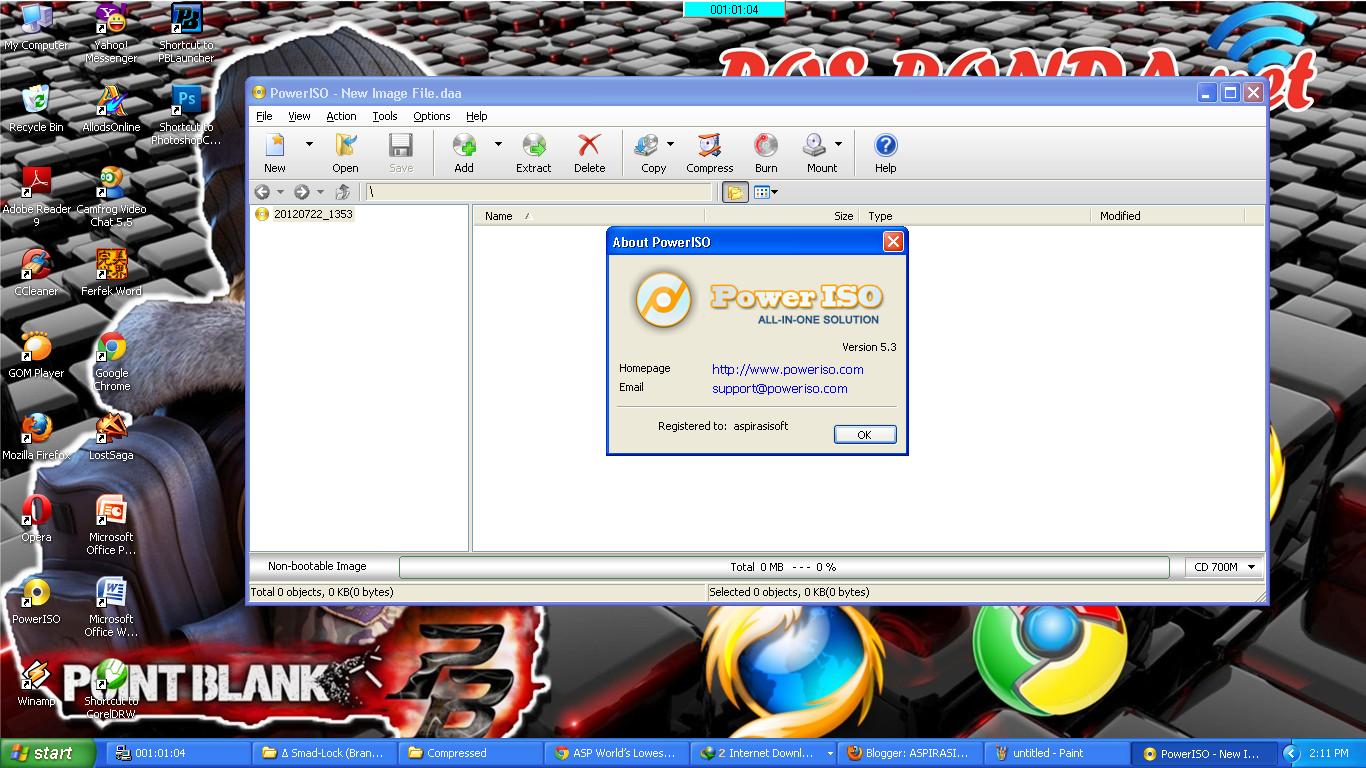Switch to the Compressed folder taskbar button
The width and height of the screenshot is (1366, 768).
click(469, 753)
